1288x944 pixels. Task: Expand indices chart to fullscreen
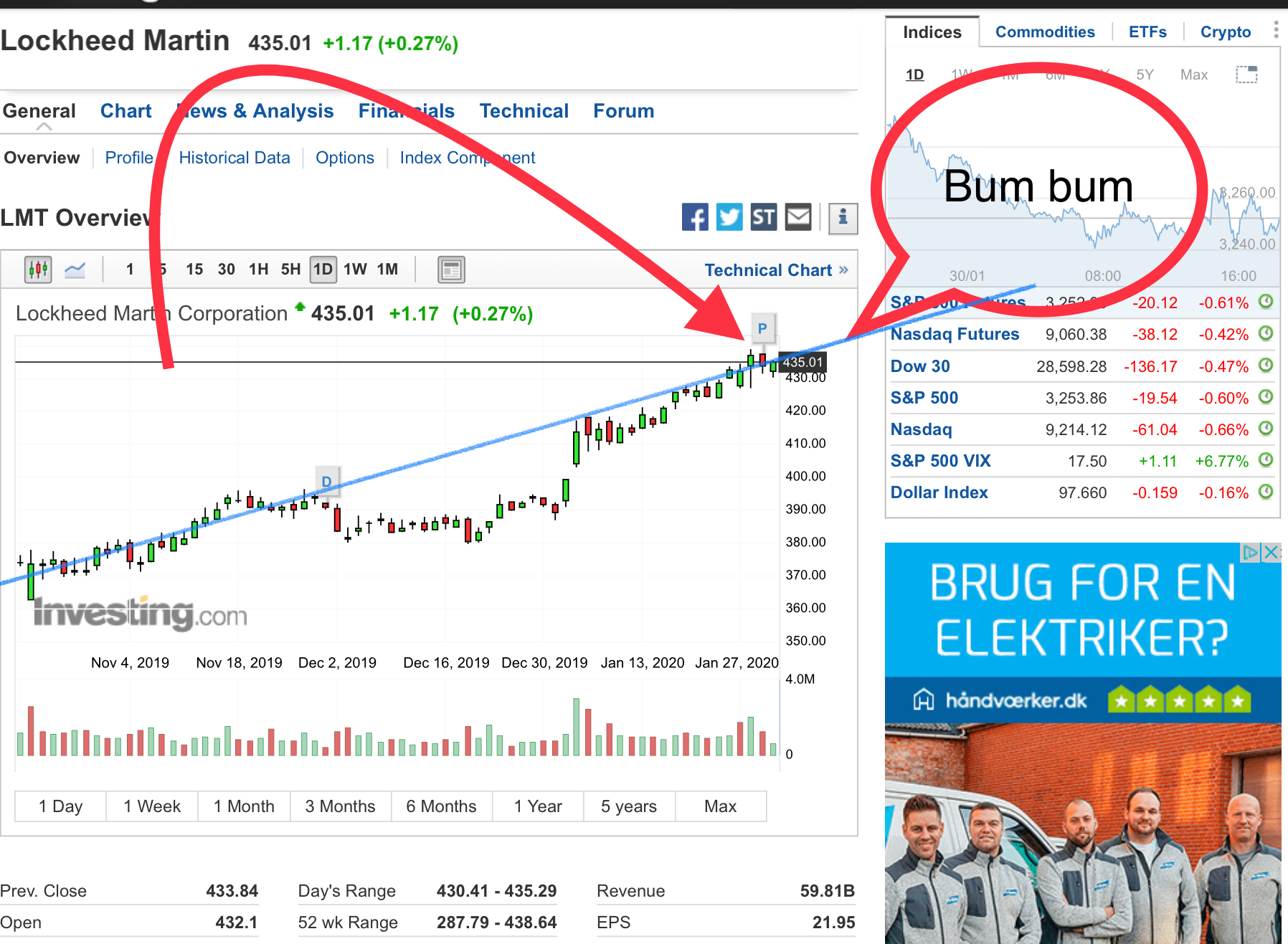click(x=1246, y=75)
